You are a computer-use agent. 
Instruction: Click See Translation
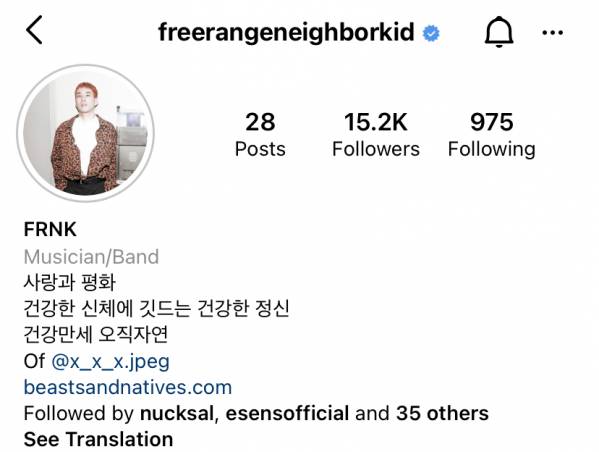99,439
